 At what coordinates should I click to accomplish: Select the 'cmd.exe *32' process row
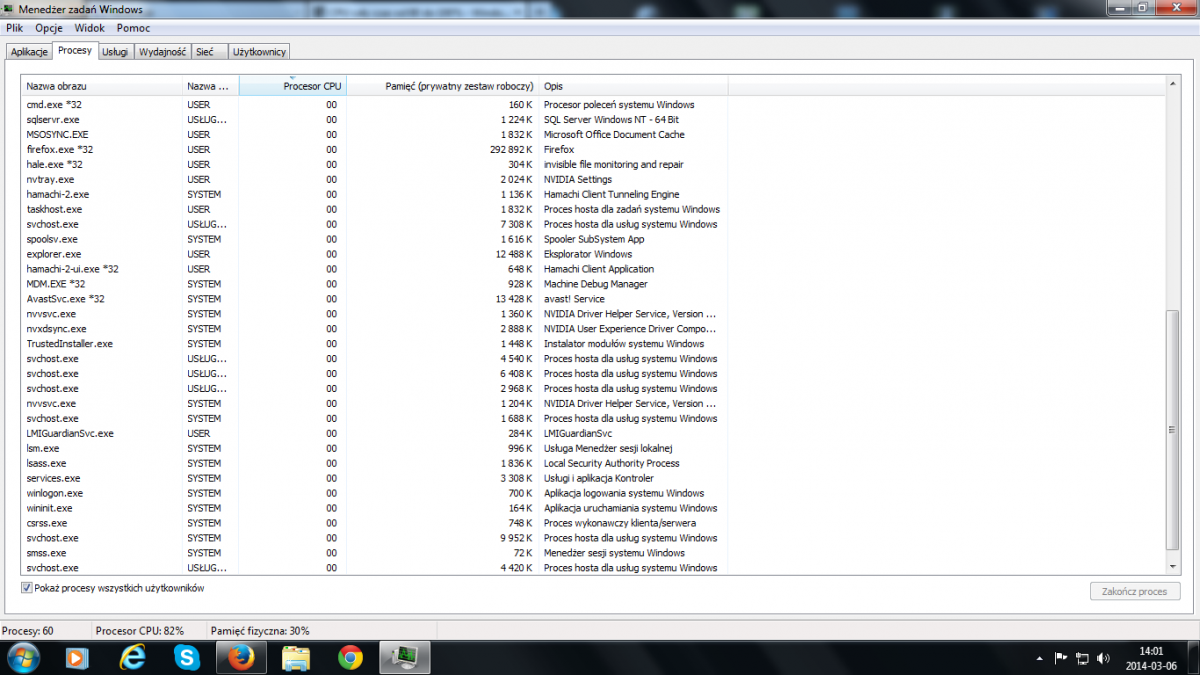(x=375, y=104)
